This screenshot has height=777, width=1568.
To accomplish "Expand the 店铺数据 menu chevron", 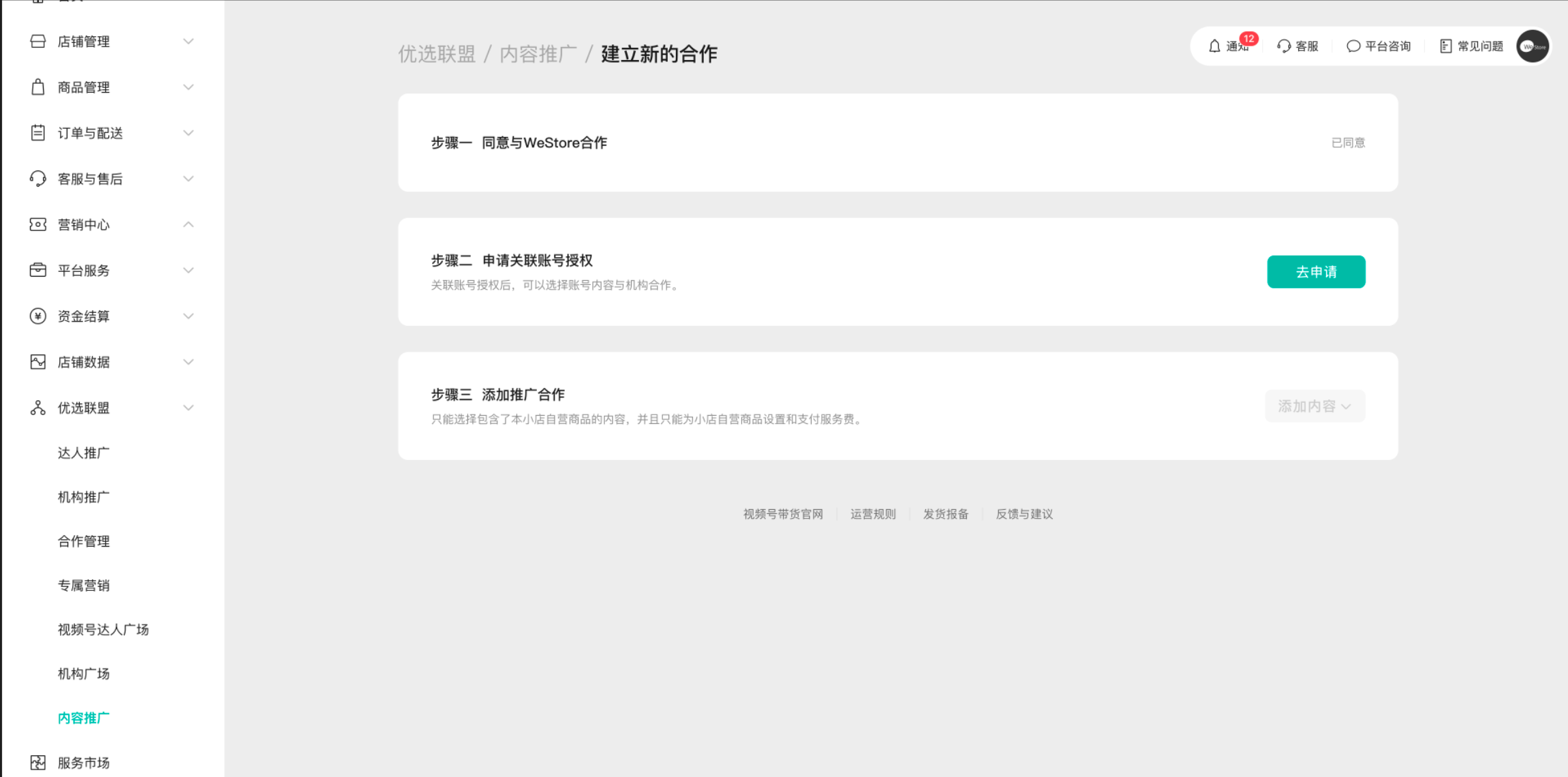I will [188, 362].
